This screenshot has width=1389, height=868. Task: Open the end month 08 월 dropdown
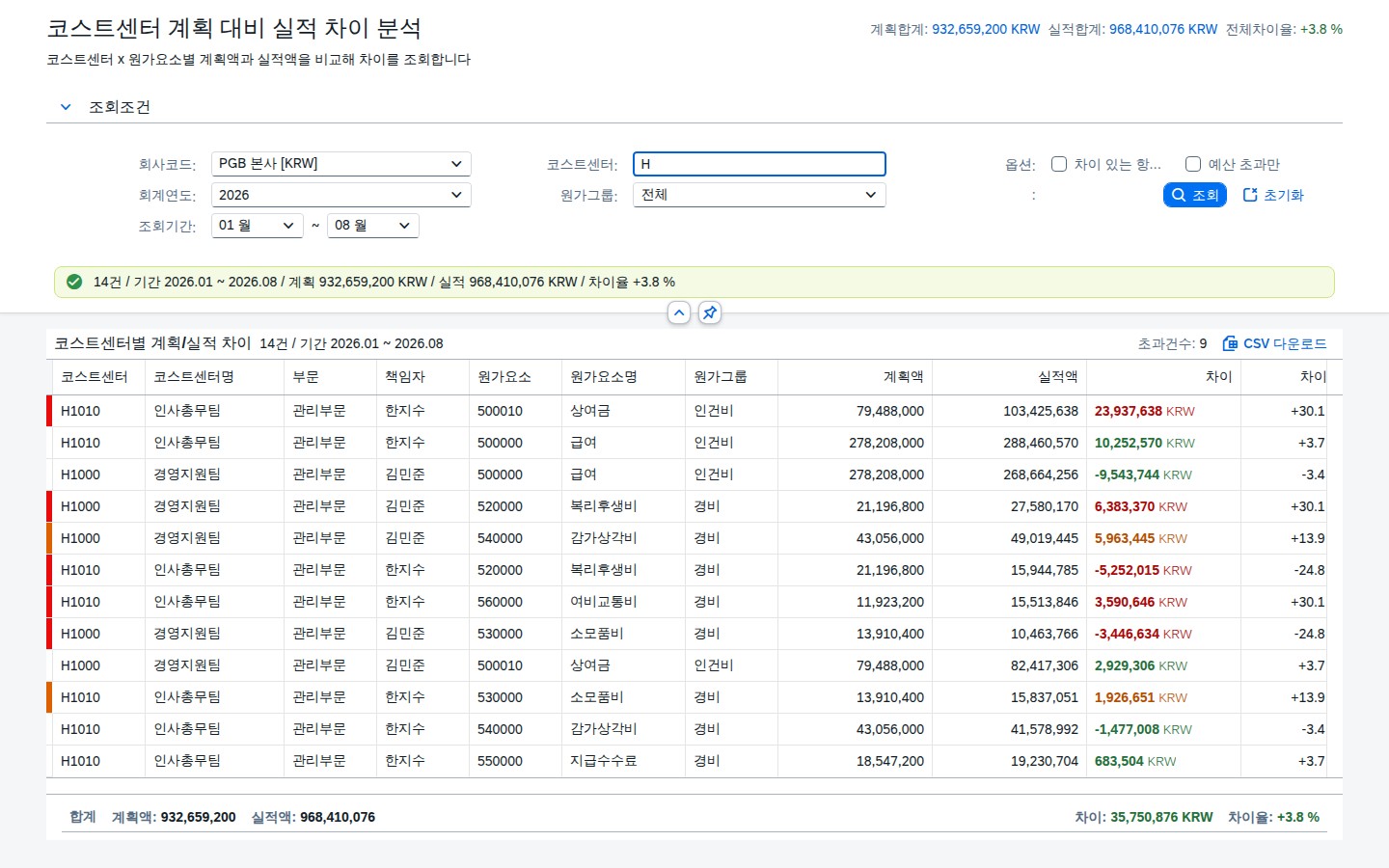tap(373, 226)
